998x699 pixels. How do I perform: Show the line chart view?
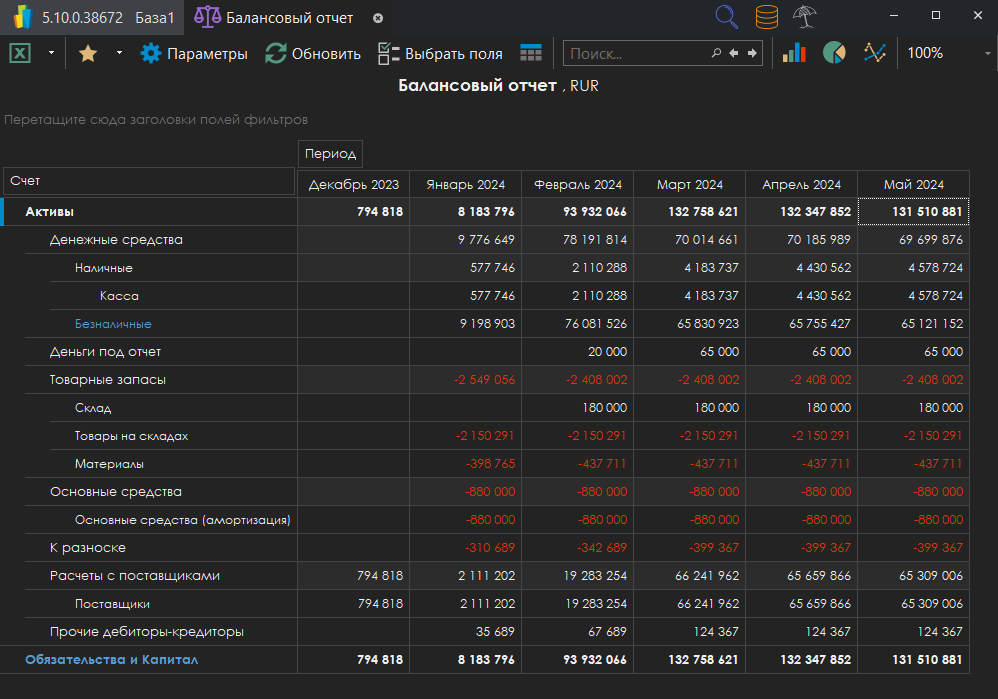(875, 53)
